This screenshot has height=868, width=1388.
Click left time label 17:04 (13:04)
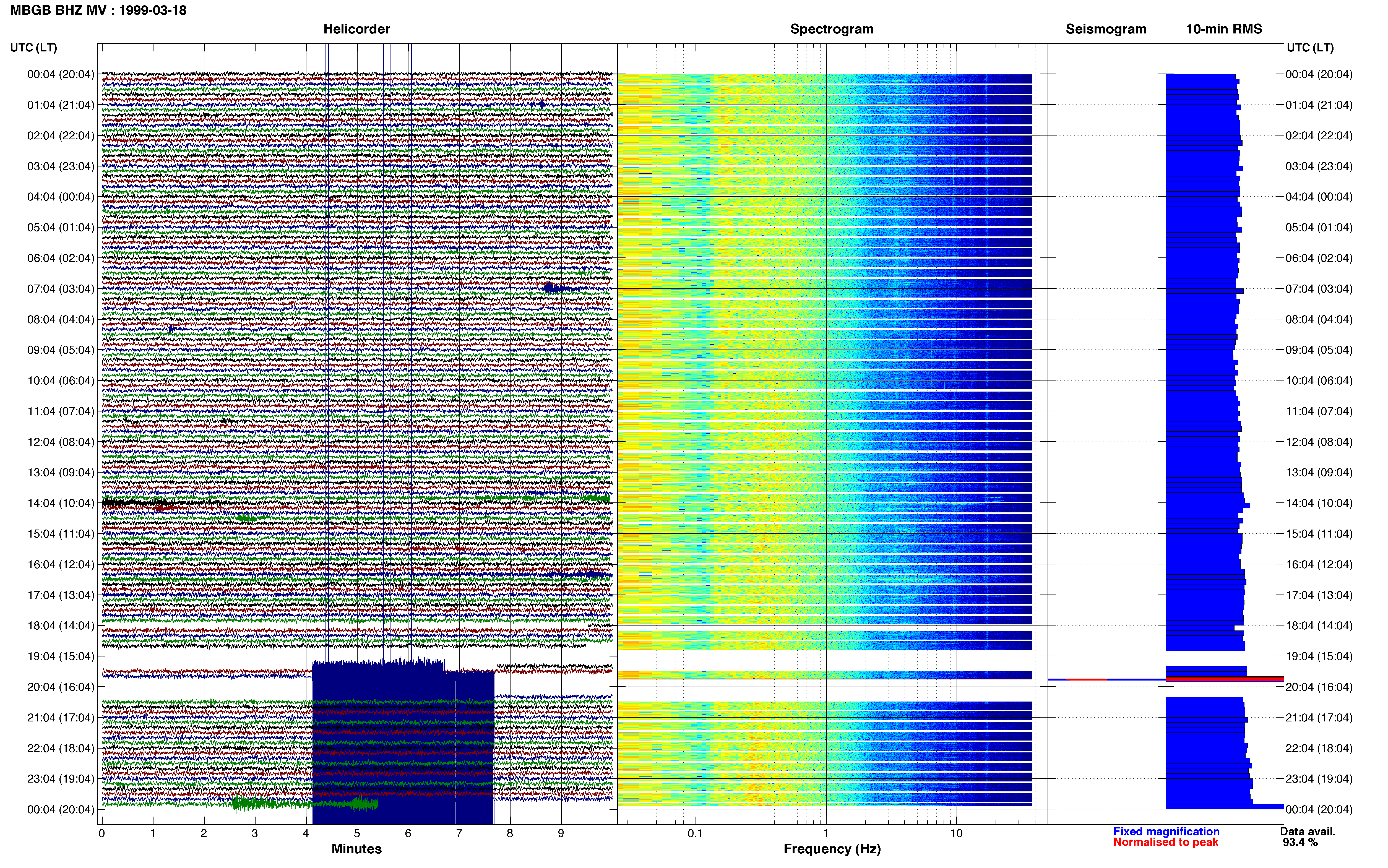pos(61,595)
